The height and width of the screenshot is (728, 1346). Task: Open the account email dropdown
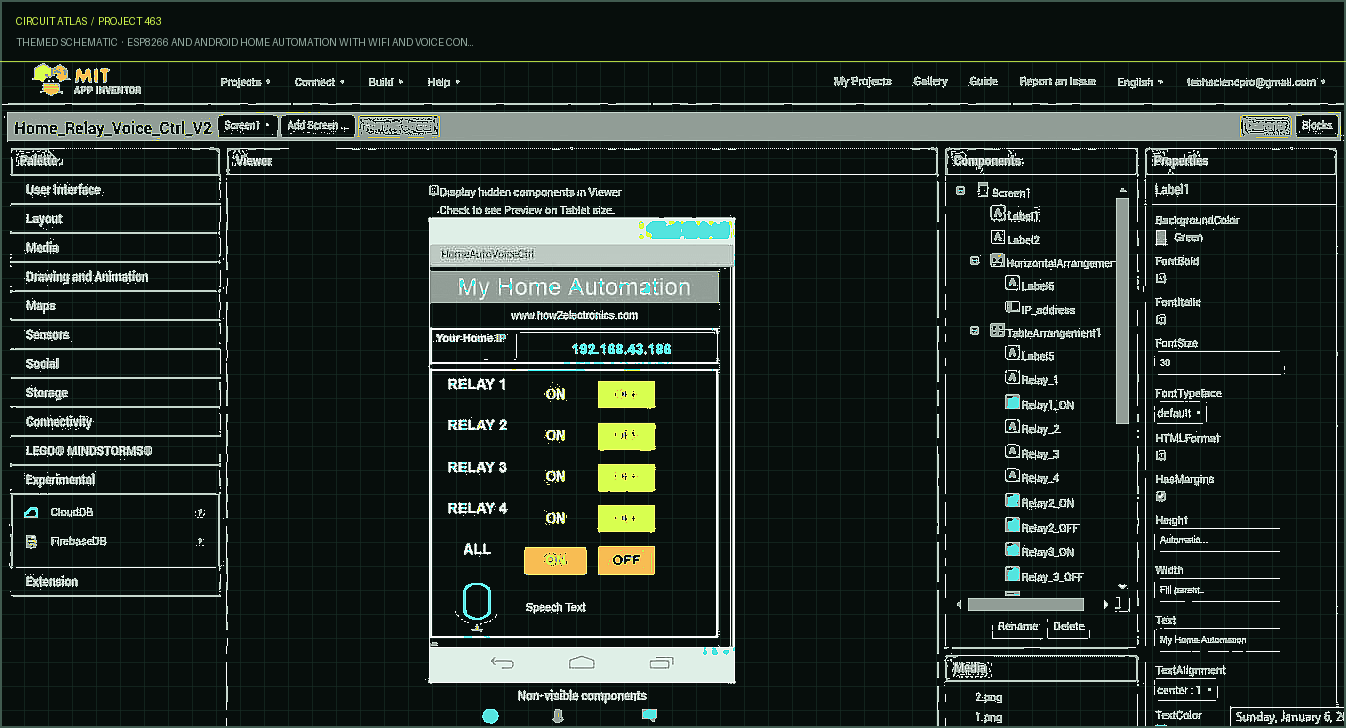point(1256,82)
